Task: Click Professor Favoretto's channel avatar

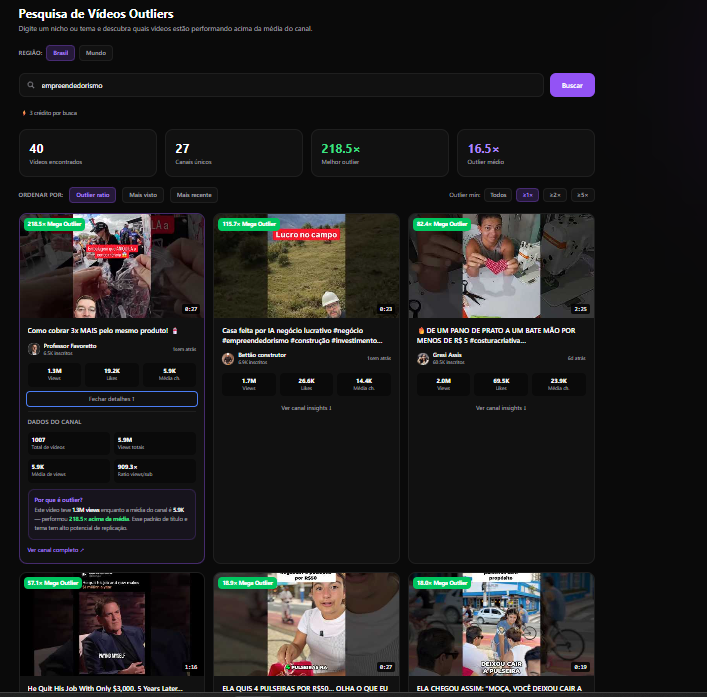Action: [x=34, y=348]
